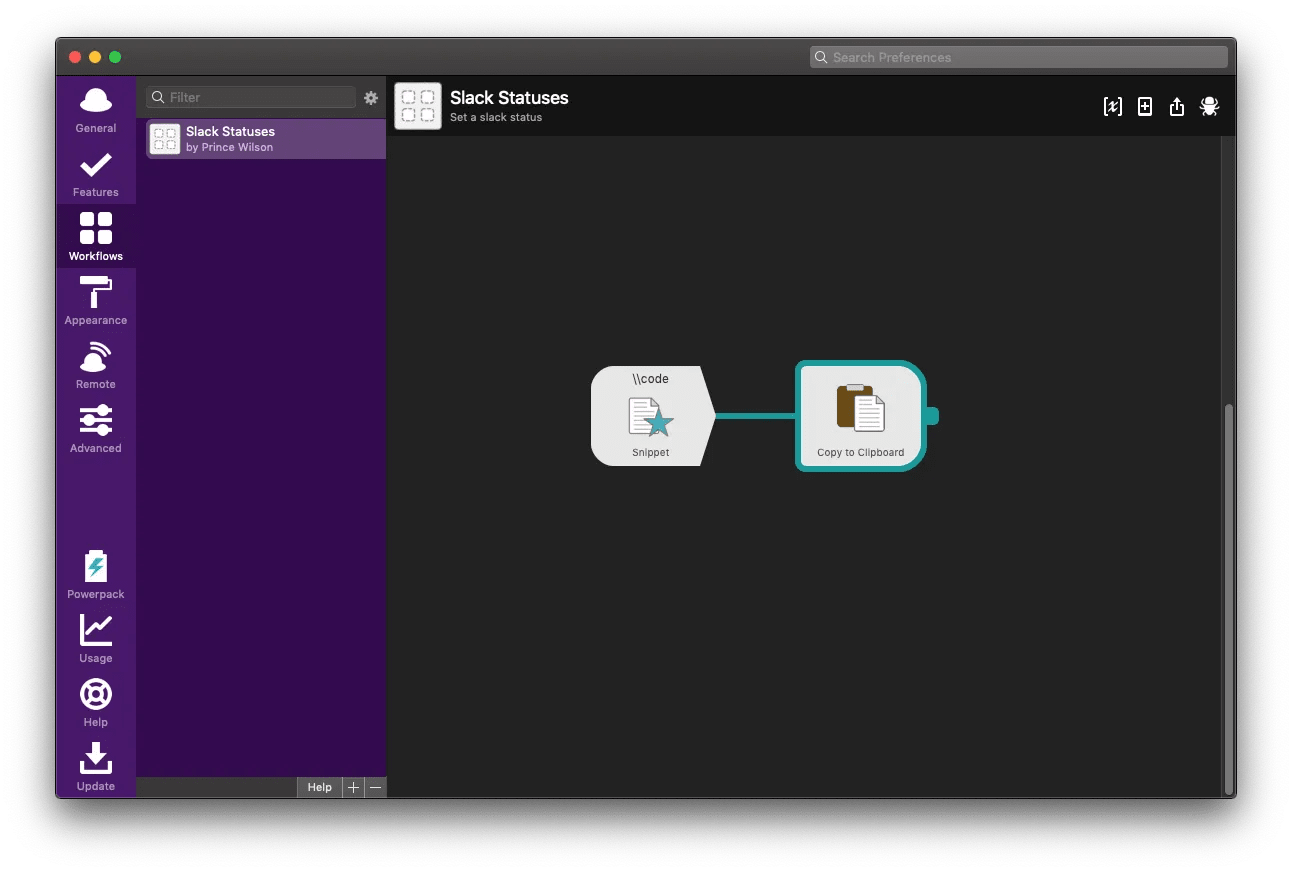Open the Features section in sidebar

(95, 173)
